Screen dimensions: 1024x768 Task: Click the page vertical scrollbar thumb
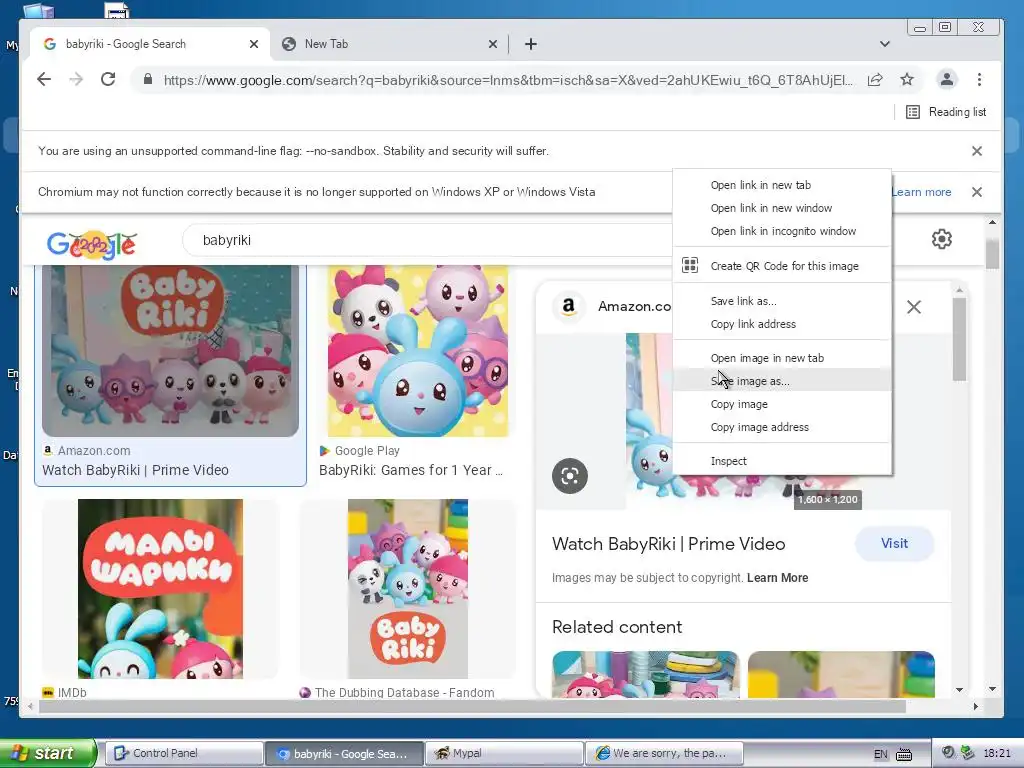(992, 254)
